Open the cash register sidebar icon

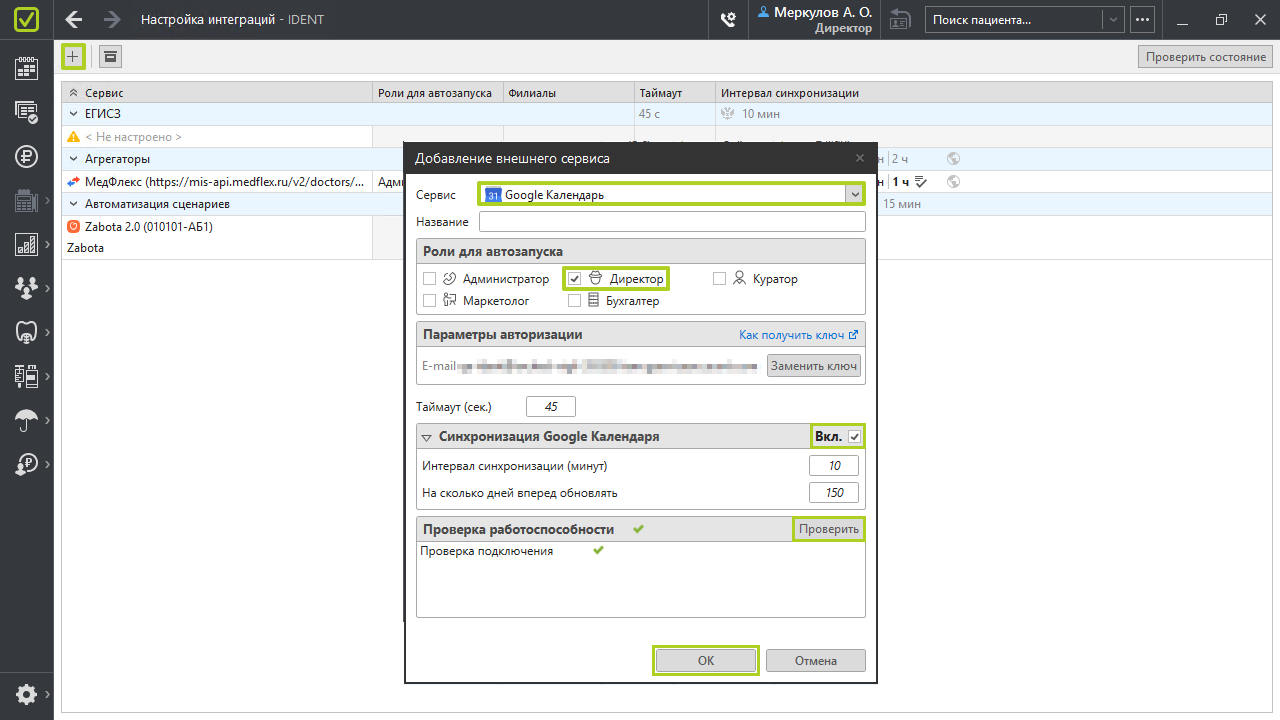(27, 201)
